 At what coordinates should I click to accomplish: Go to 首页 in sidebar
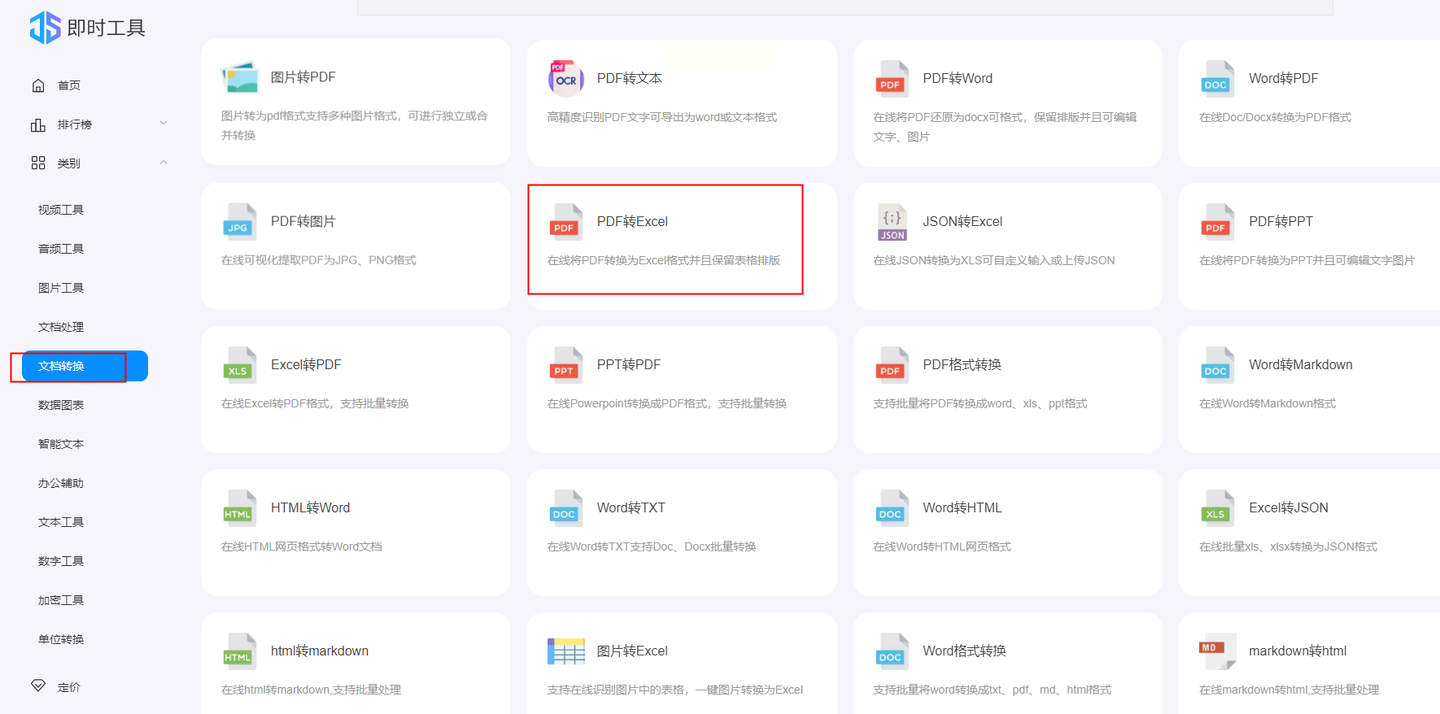click(x=69, y=86)
